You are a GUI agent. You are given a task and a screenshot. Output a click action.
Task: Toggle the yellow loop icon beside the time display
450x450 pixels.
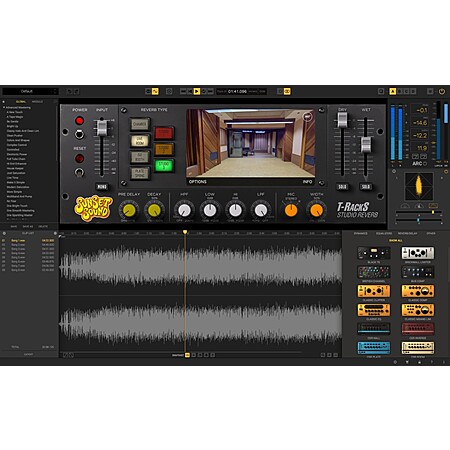287,91
